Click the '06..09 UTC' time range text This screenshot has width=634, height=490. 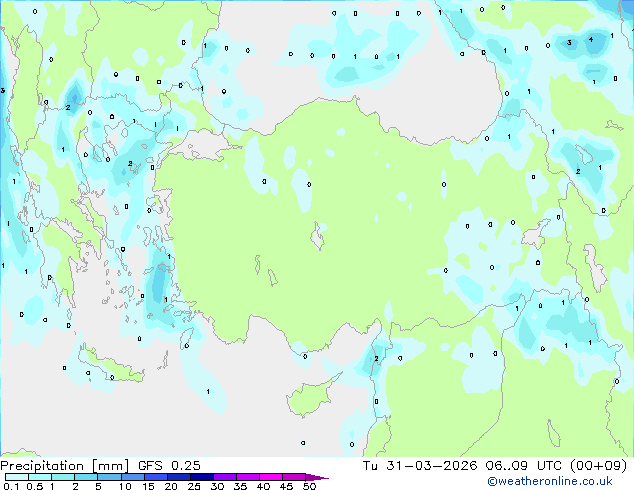(x=523, y=466)
